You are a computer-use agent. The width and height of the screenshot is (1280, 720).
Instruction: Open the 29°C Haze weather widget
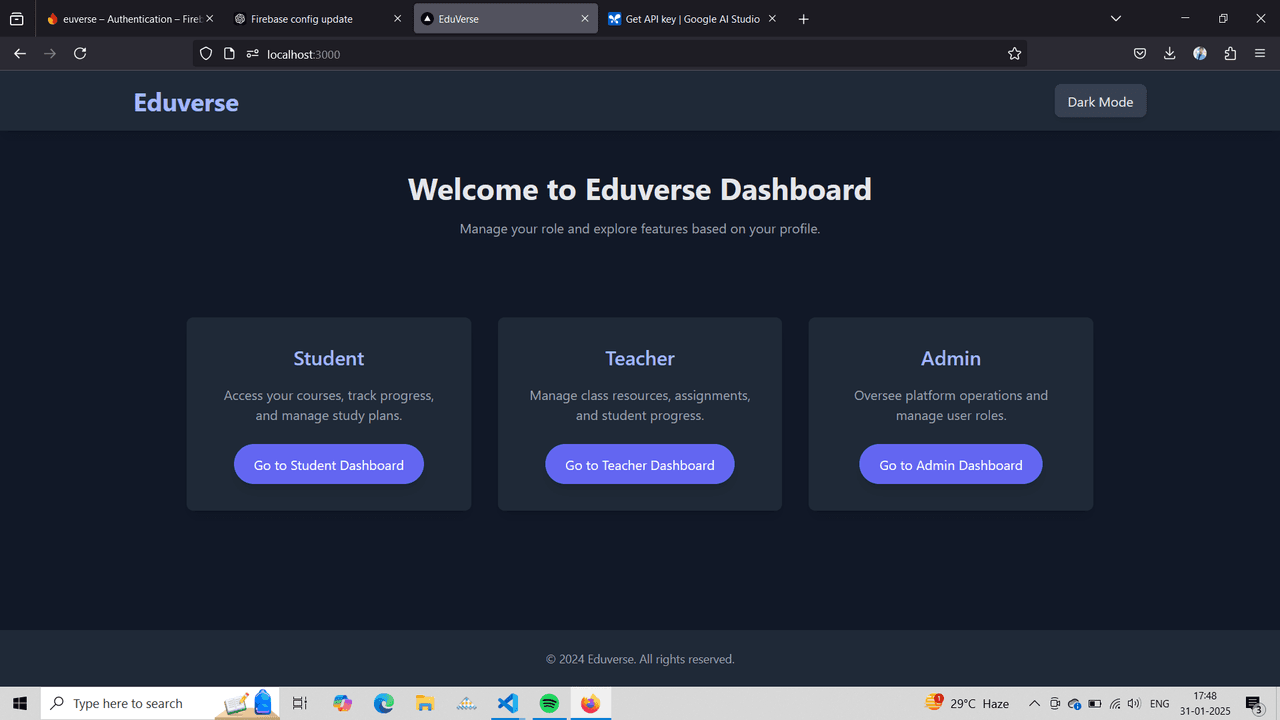click(967, 703)
